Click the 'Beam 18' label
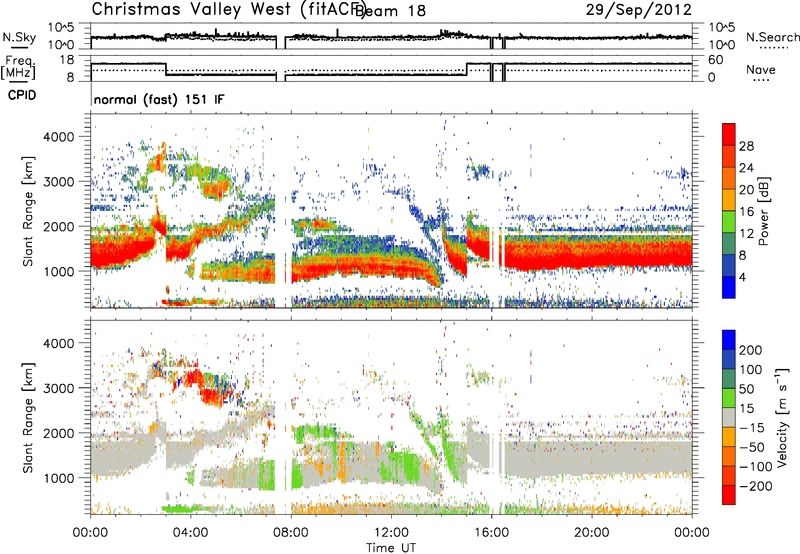The image size is (800, 554). pyautogui.click(x=390, y=11)
